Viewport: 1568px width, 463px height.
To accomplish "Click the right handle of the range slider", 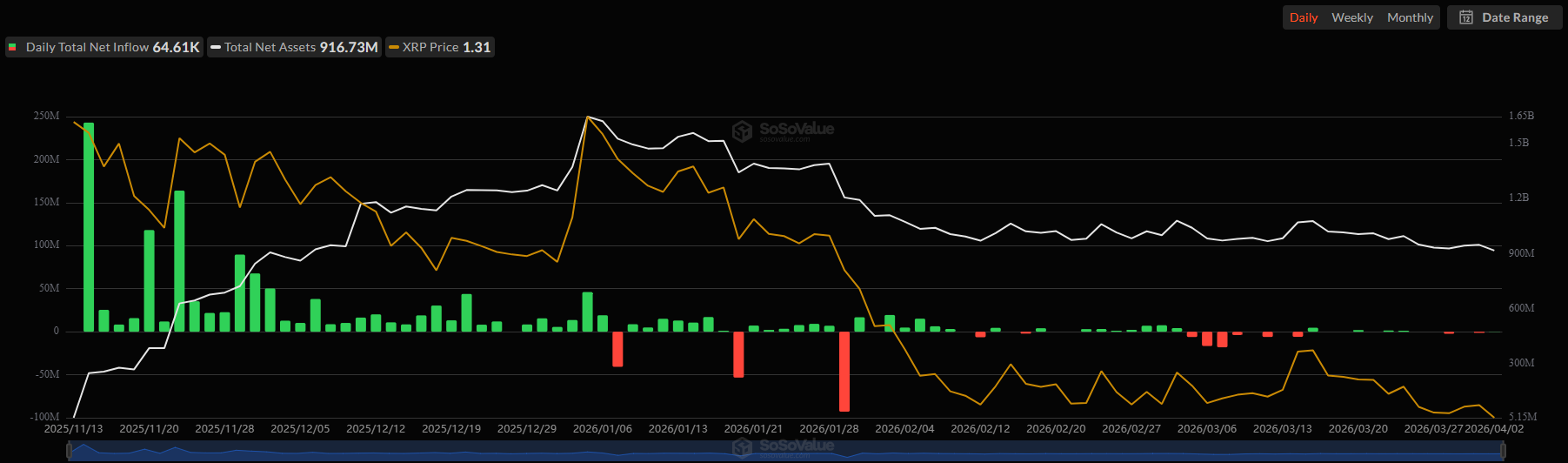I will 1502,450.
